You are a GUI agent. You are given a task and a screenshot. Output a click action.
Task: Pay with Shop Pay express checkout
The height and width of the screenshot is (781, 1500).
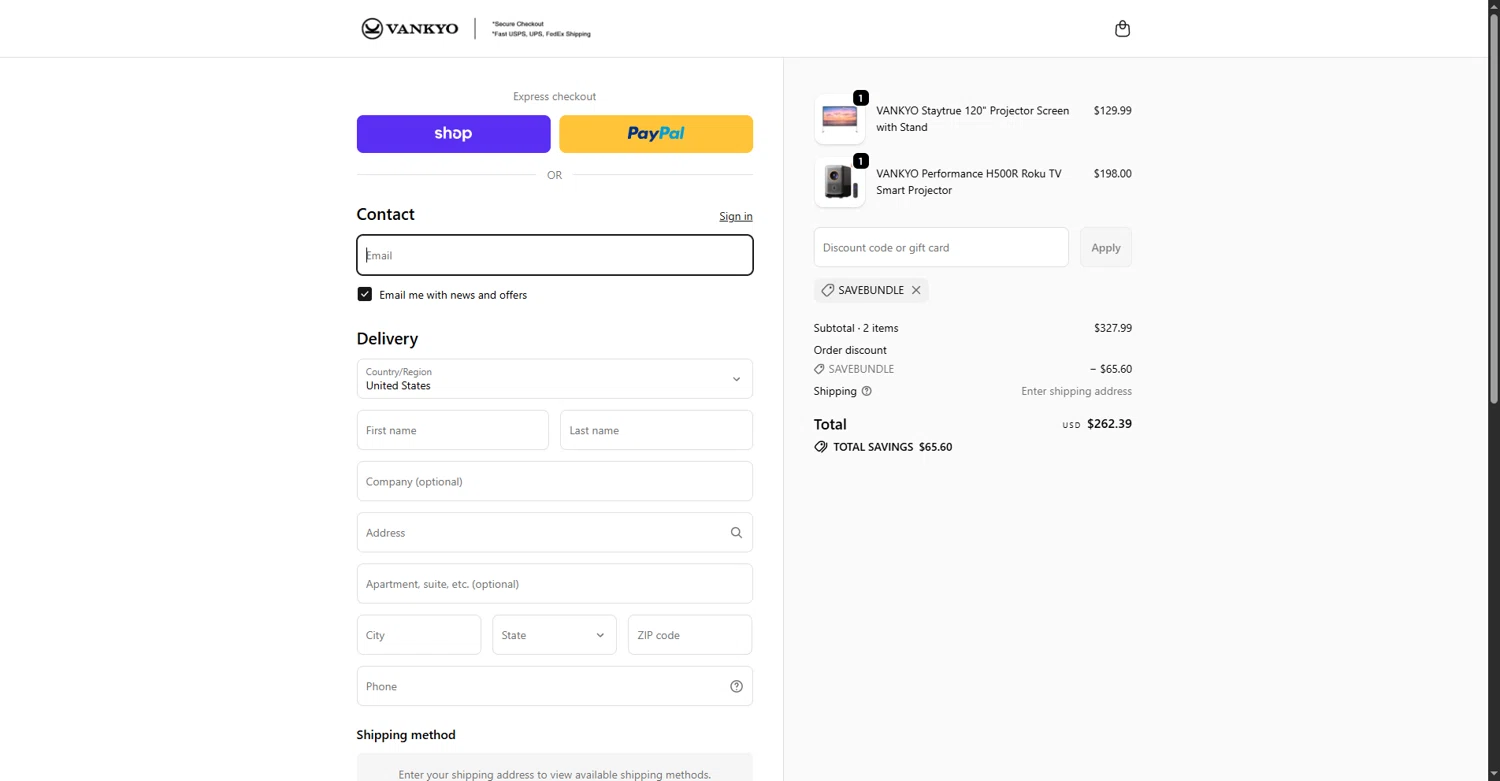[x=453, y=134]
